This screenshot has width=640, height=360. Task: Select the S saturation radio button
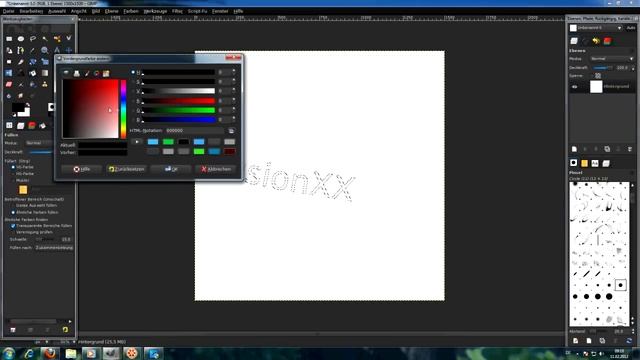pos(133,82)
